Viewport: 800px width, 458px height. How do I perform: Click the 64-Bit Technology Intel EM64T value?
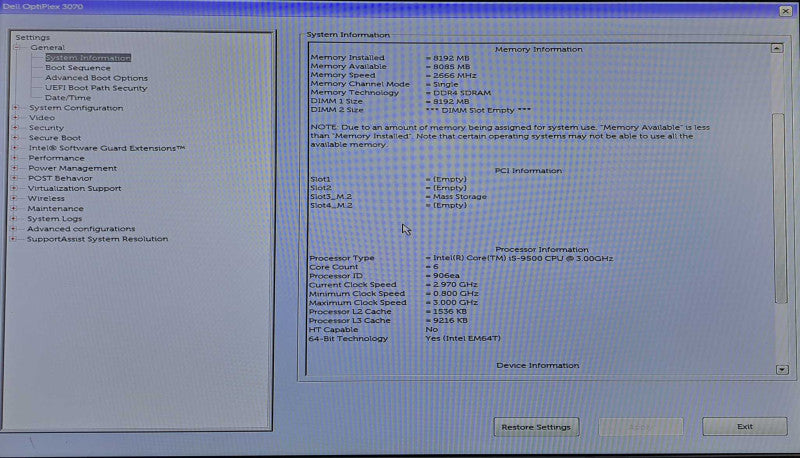(x=463, y=338)
